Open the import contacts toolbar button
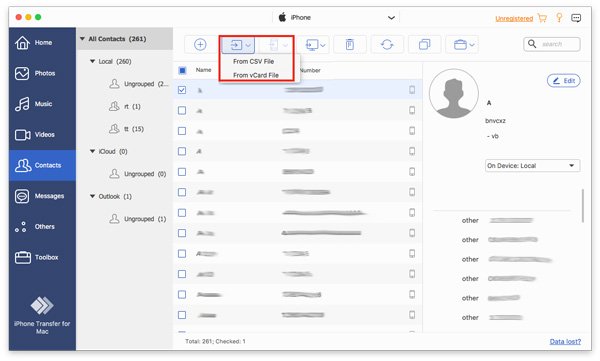Image resolution: width=600 pixels, height=361 pixels. 238,45
